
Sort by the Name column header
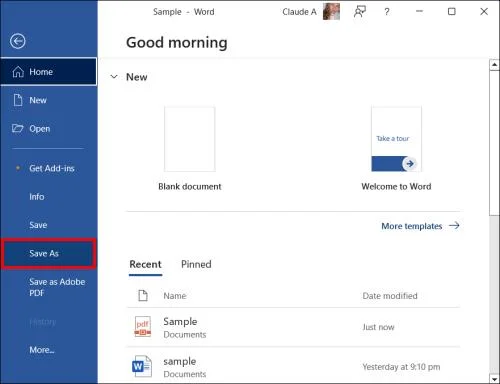point(175,296)
